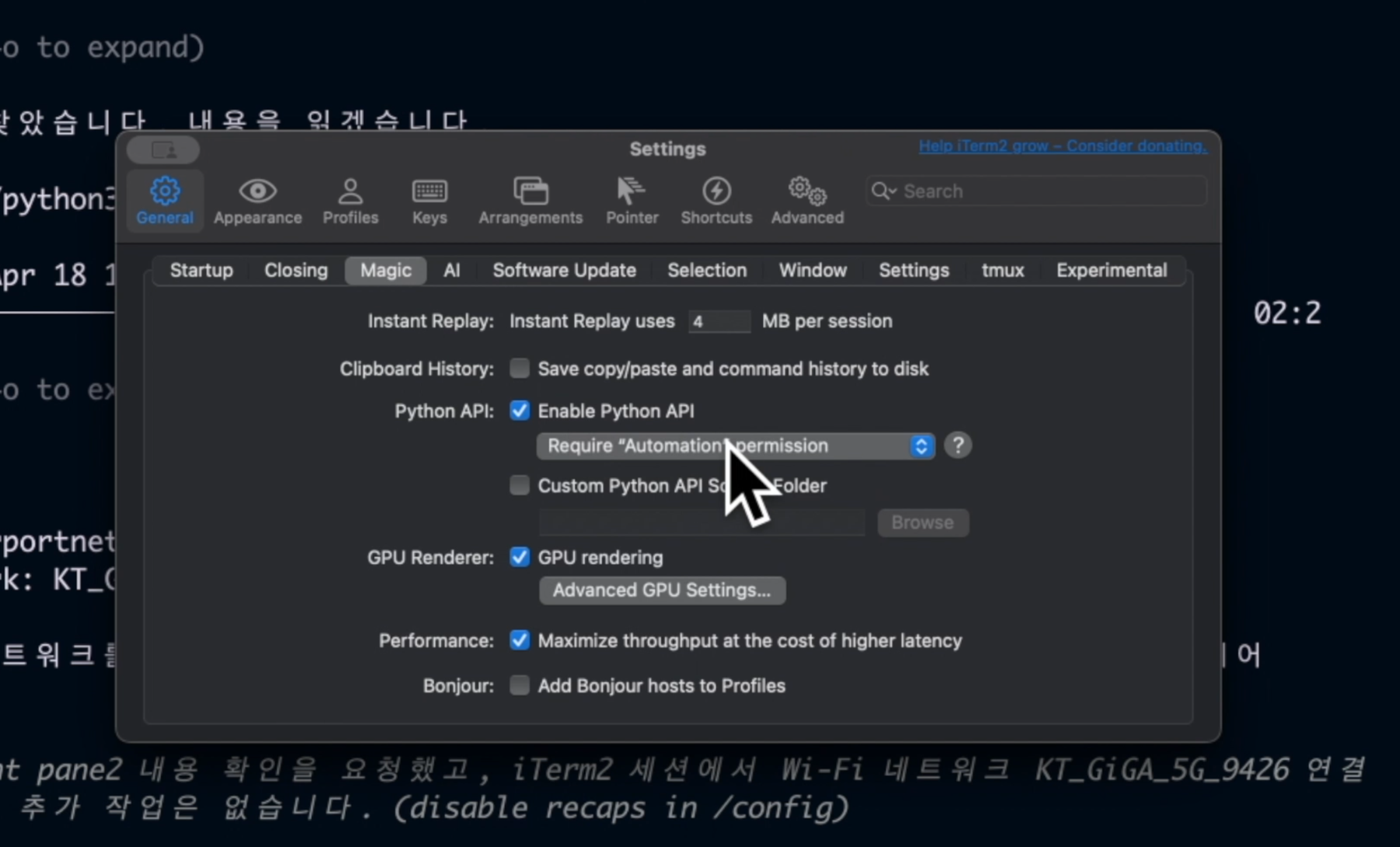Switch to the Startup tab
The width and height of the screenshot is (1400, 847).
pyautogui.click(x=201, y=271)
